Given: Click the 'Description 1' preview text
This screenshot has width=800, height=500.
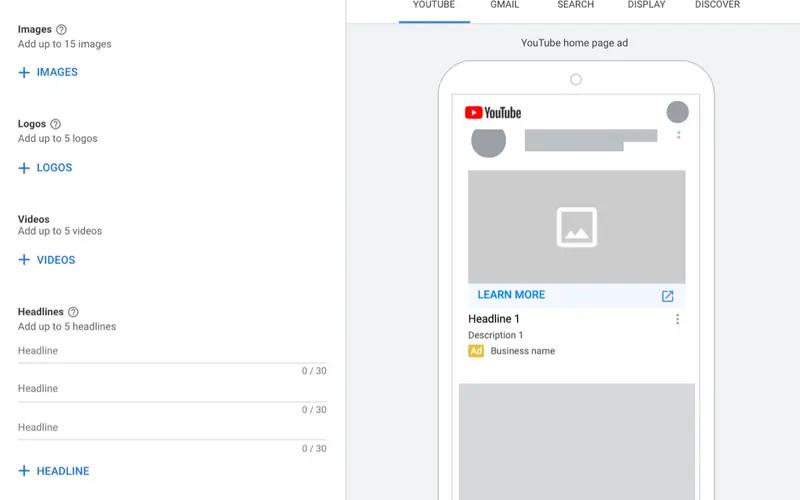Looking at the screenshot, I should [495, 335].
